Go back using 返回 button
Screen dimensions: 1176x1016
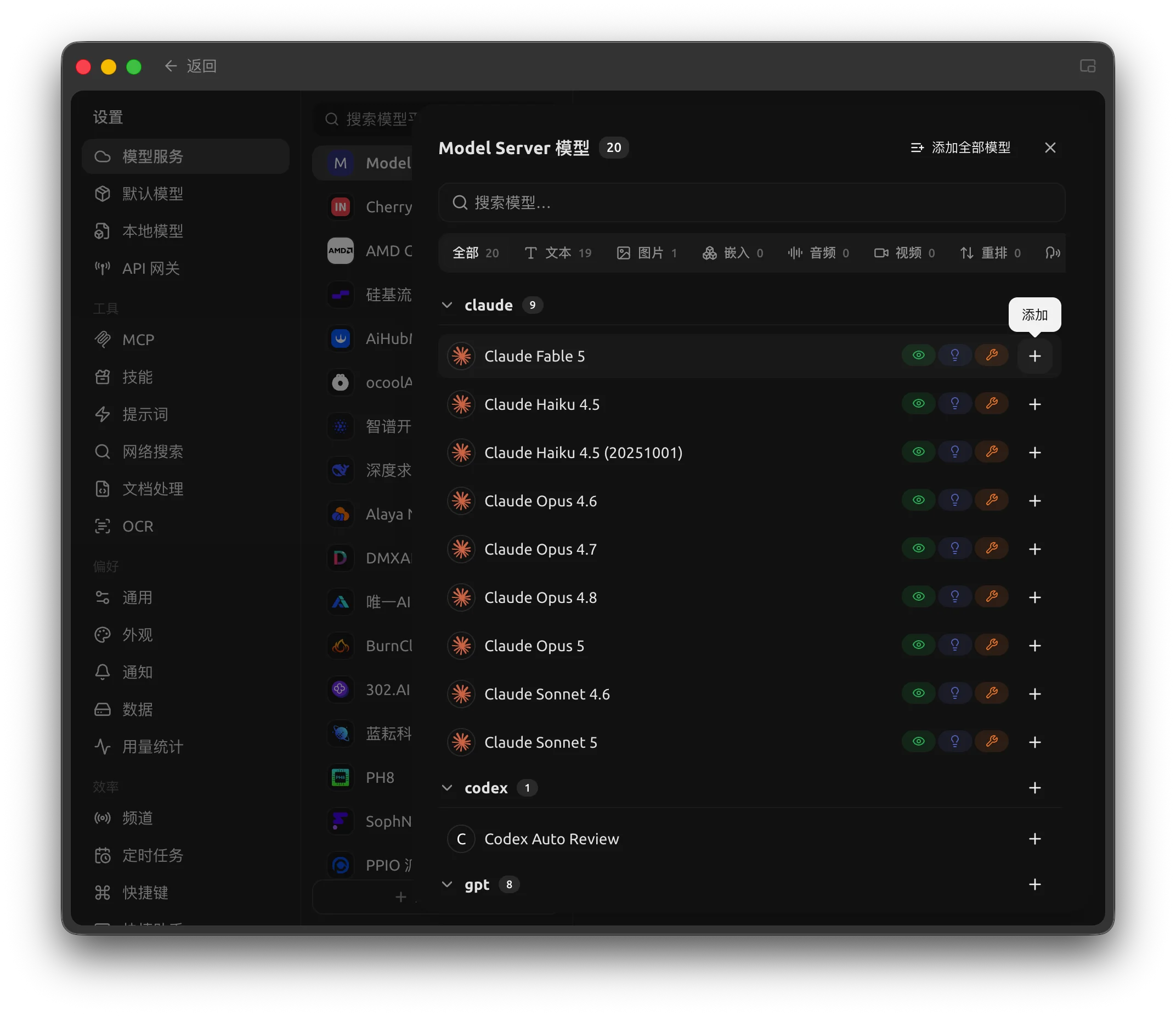point(191,66)
